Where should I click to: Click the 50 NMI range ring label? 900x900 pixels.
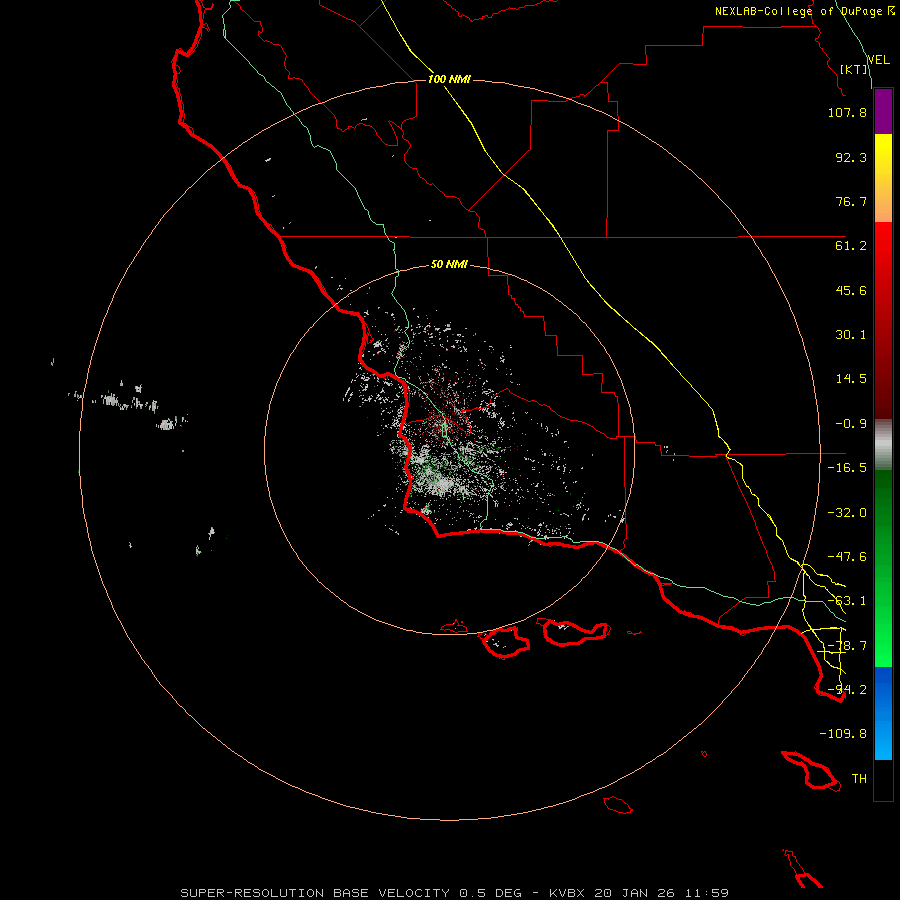(449, 265)
